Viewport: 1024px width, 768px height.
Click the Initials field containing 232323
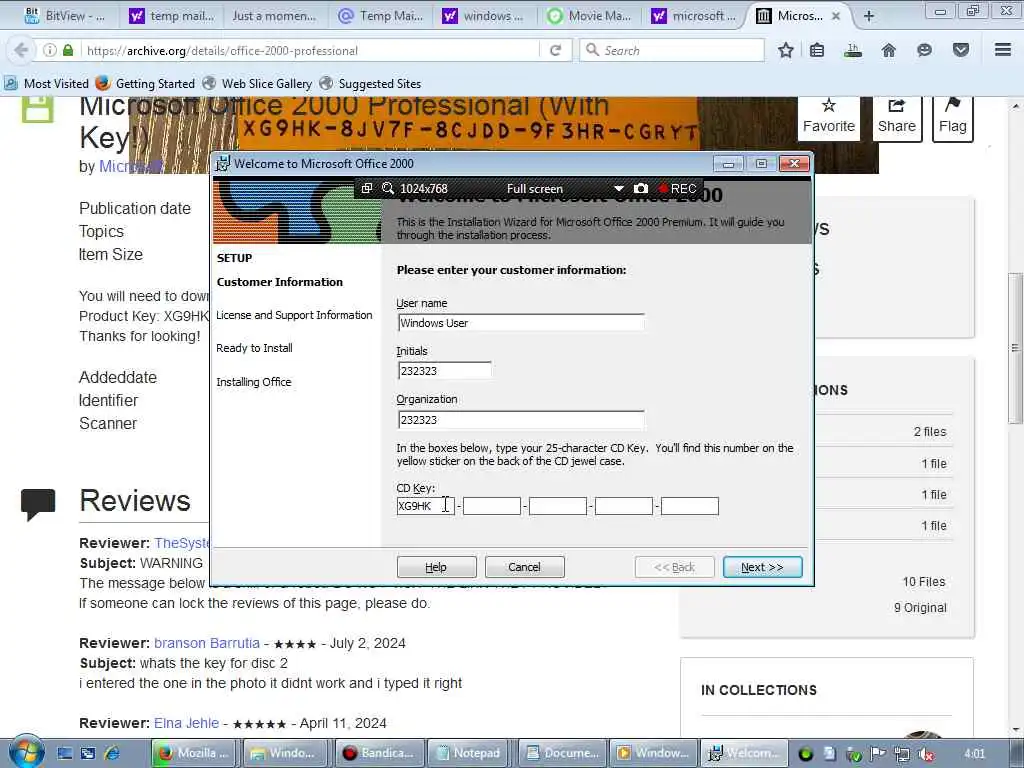[x=444, y=370]
